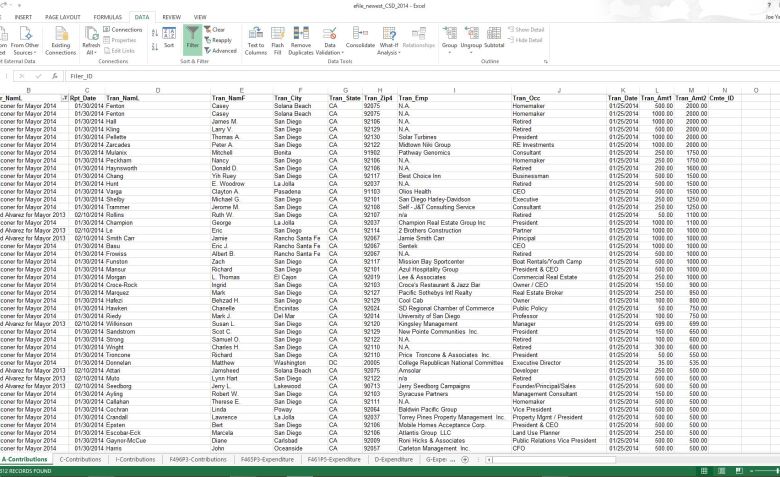
Task: Launch Text to Columns wizard
Action: [x=256, y=41]
